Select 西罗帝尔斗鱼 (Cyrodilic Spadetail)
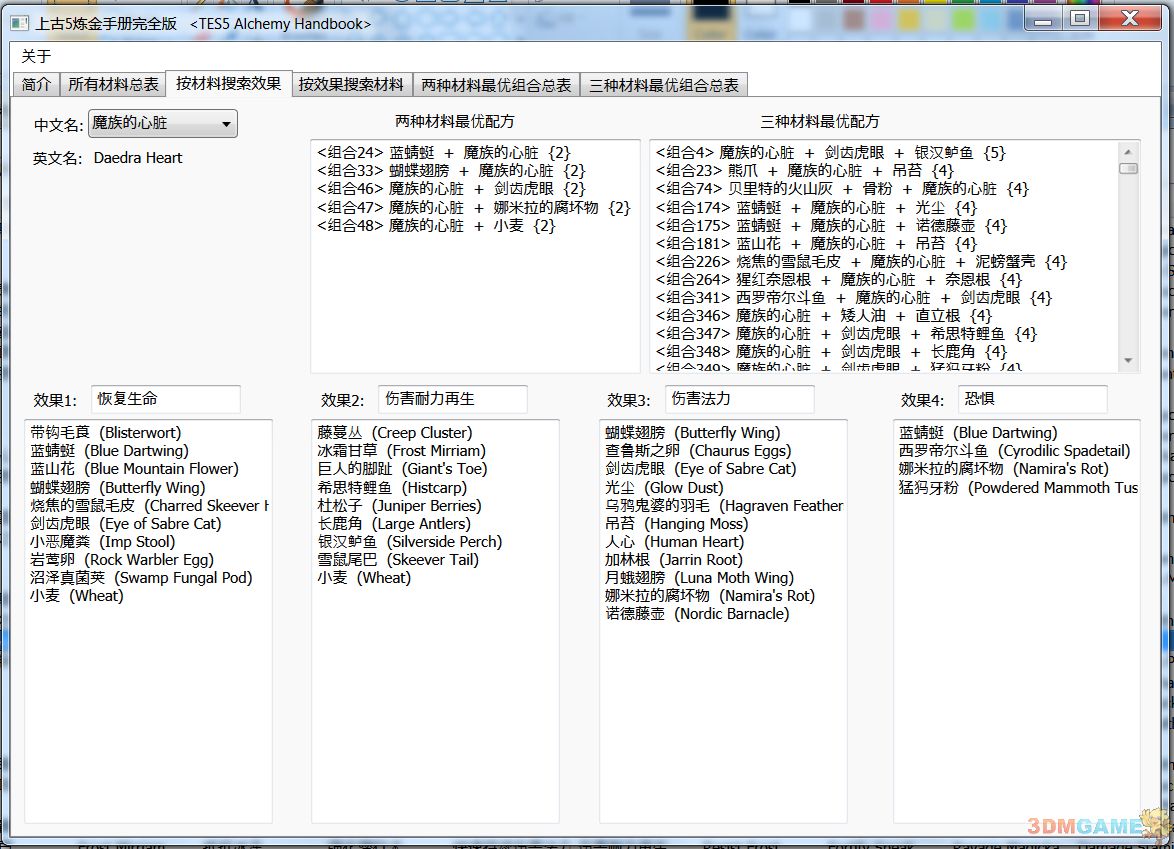 point(1015,451)
